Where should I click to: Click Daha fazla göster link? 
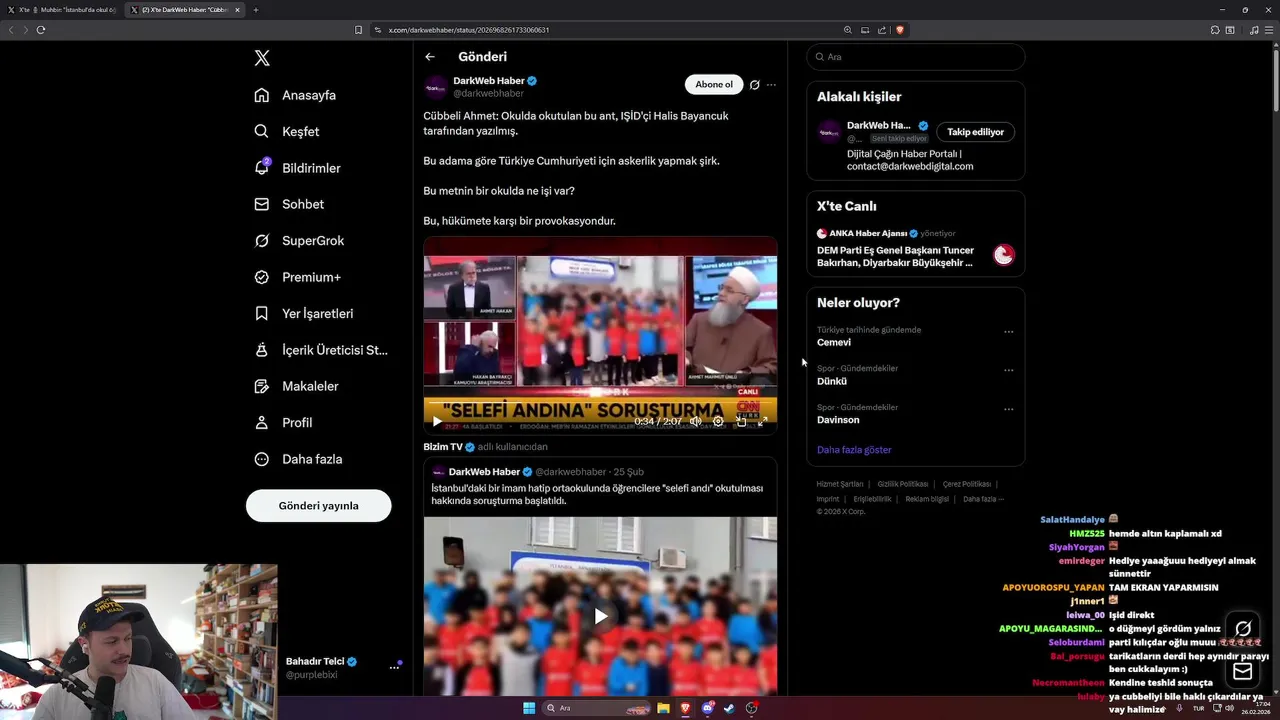[854, 450]
